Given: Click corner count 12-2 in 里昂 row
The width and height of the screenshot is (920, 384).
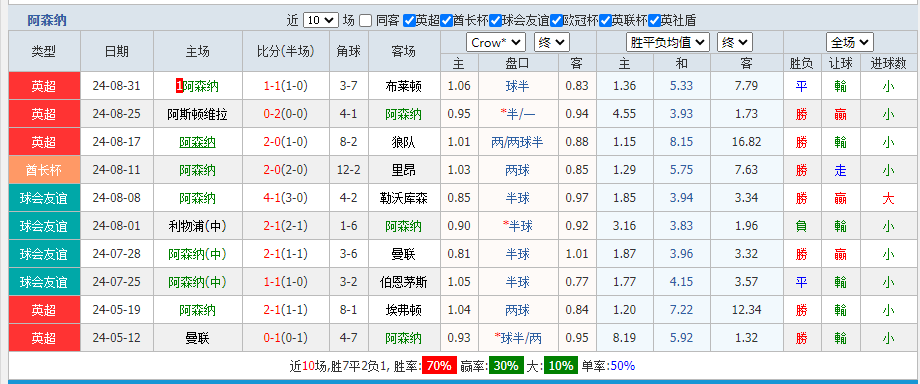Looking at the screenshot, I should [x=349, y=170].
